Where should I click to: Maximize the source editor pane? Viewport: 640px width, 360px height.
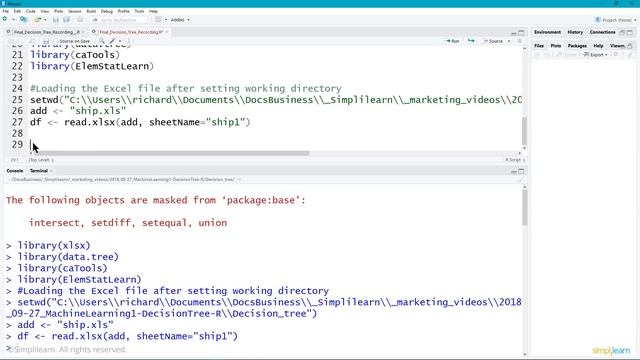pos(521,33)
